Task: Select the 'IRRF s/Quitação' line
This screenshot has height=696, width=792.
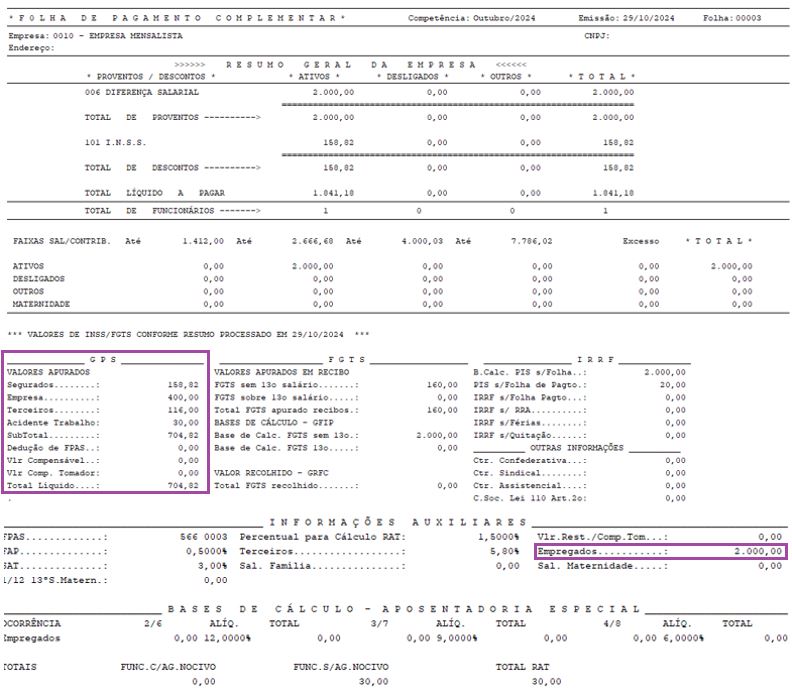Action: 579,435
